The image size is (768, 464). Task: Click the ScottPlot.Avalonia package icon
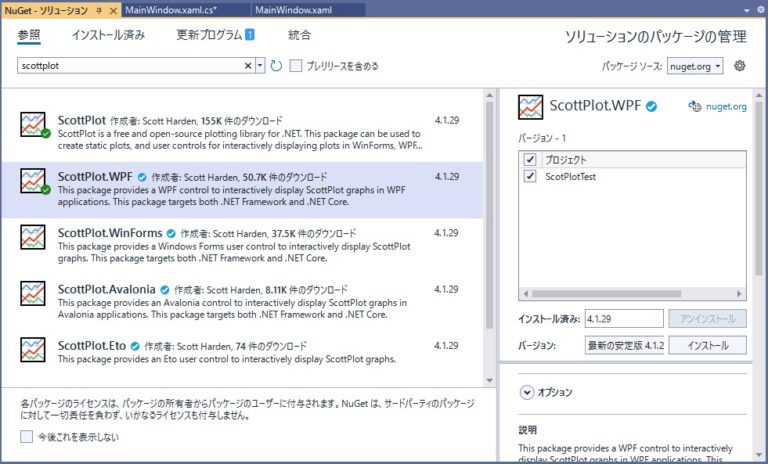point(34,295)
